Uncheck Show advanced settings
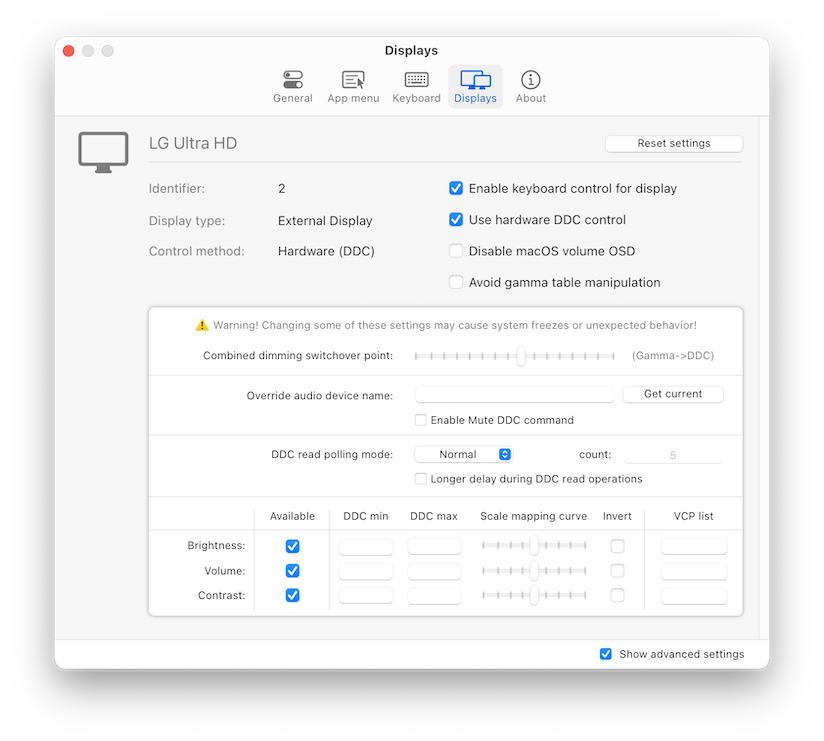824x741 pixels. pos(605,653)
